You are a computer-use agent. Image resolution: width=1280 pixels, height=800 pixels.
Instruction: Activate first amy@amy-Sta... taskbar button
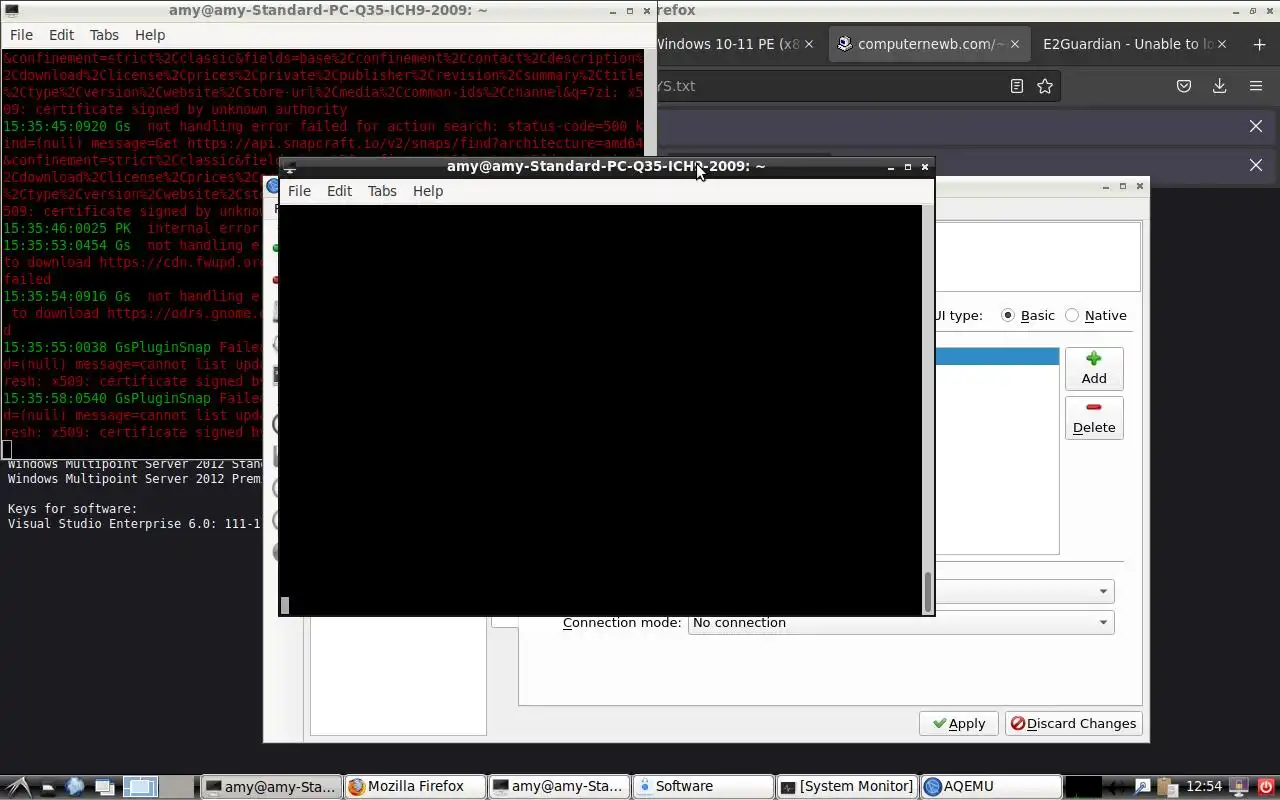[x=270, y=787]
